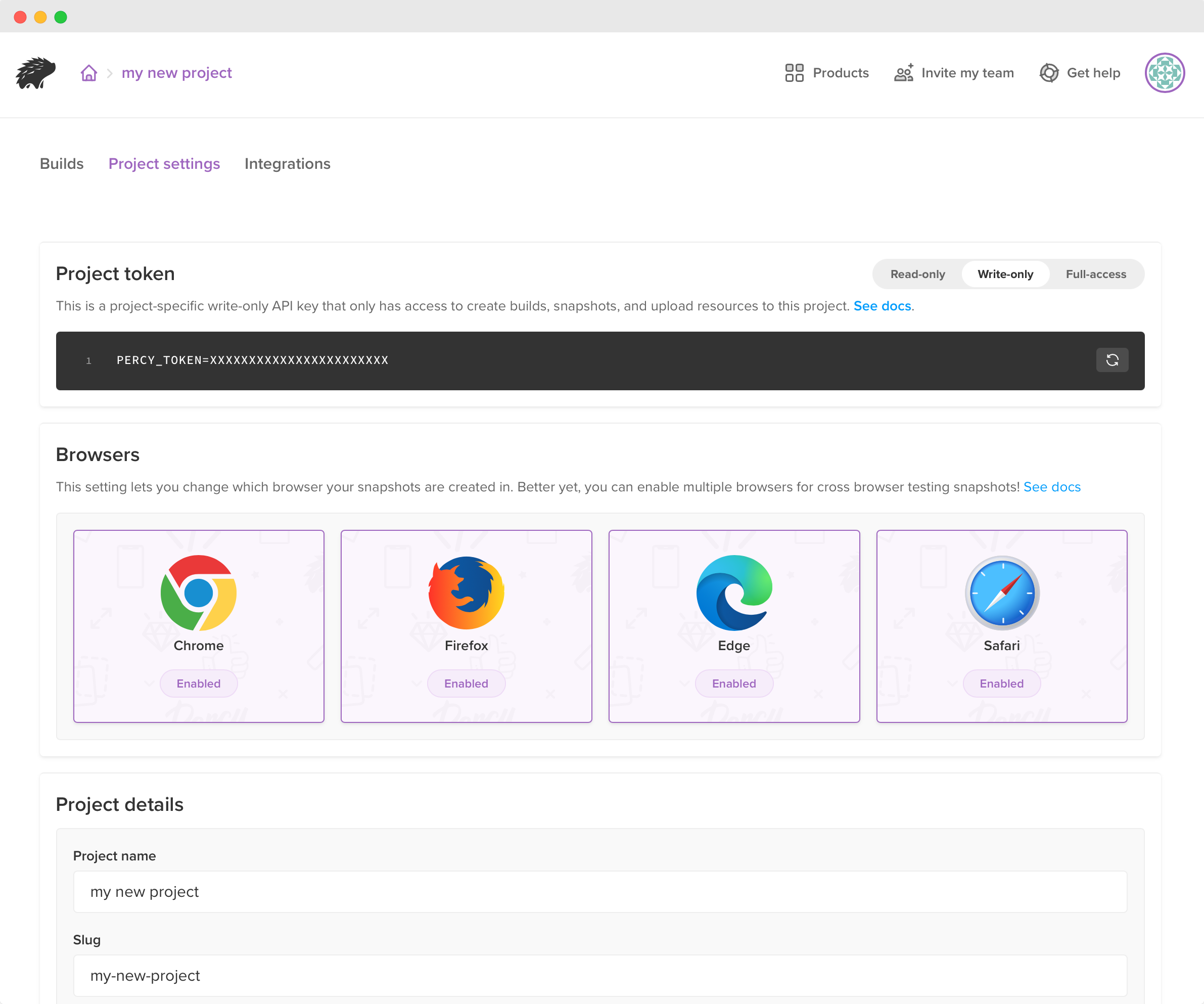Select the Write-only token option
Image resolution: width=1204 pixels, height=1004 pixels.
(x=1005, y=274)
